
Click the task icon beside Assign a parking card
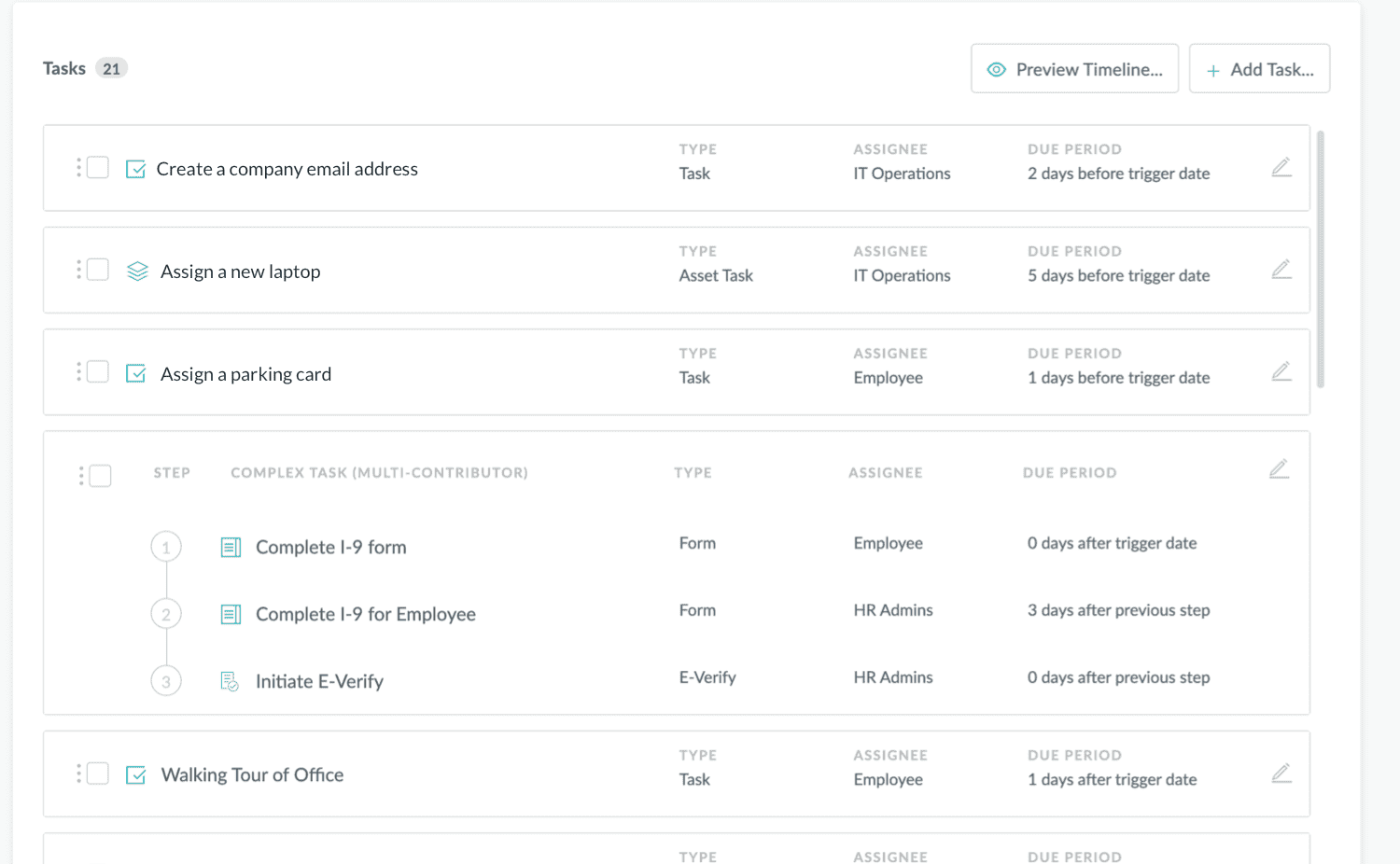click(135, 373)
